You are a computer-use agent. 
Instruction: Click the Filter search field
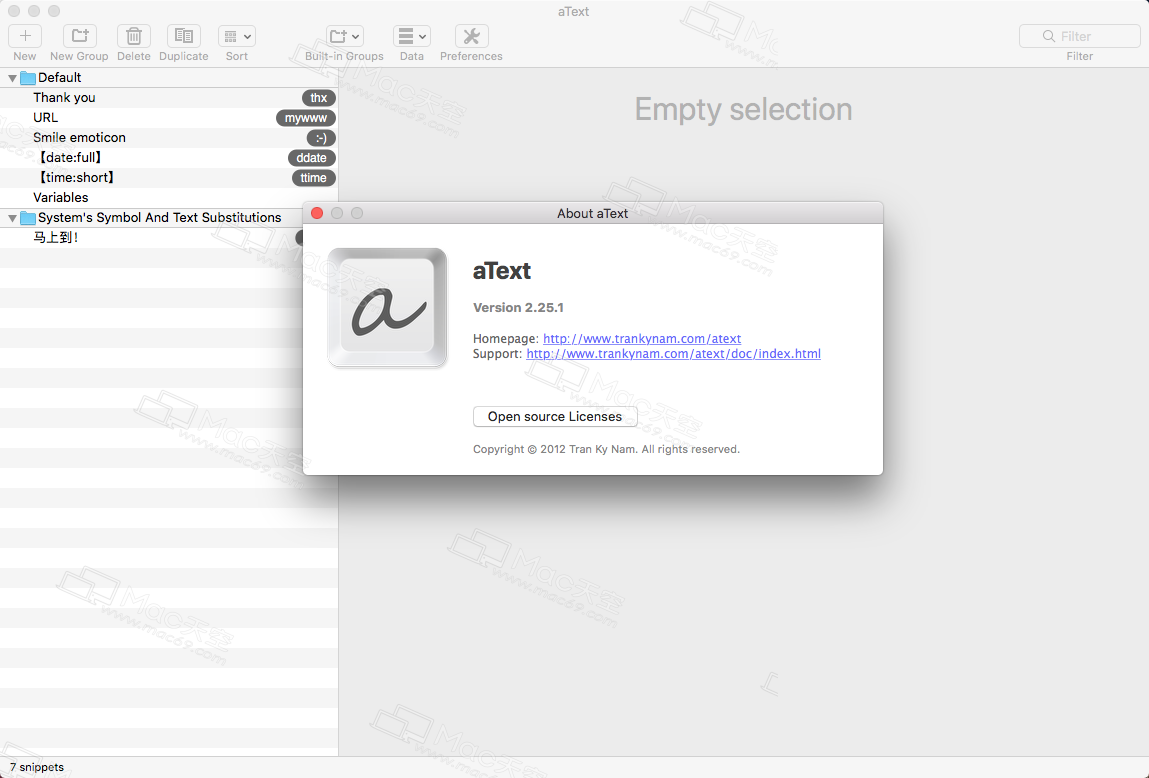pos(1079,36)
